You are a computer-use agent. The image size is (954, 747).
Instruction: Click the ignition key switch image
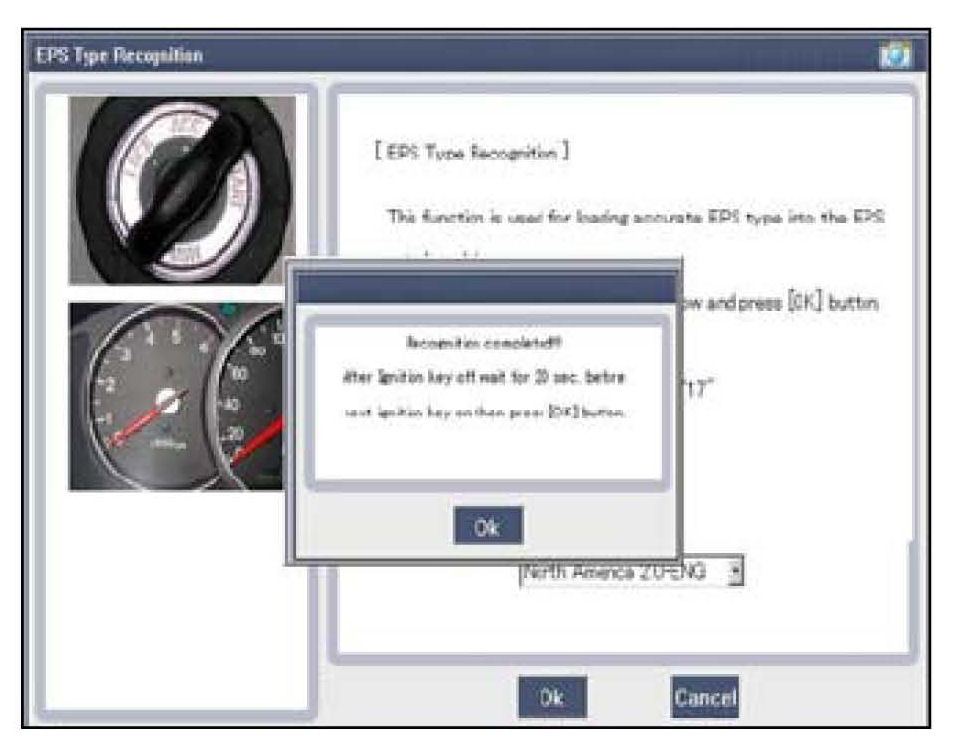click(x=181, y=190)
